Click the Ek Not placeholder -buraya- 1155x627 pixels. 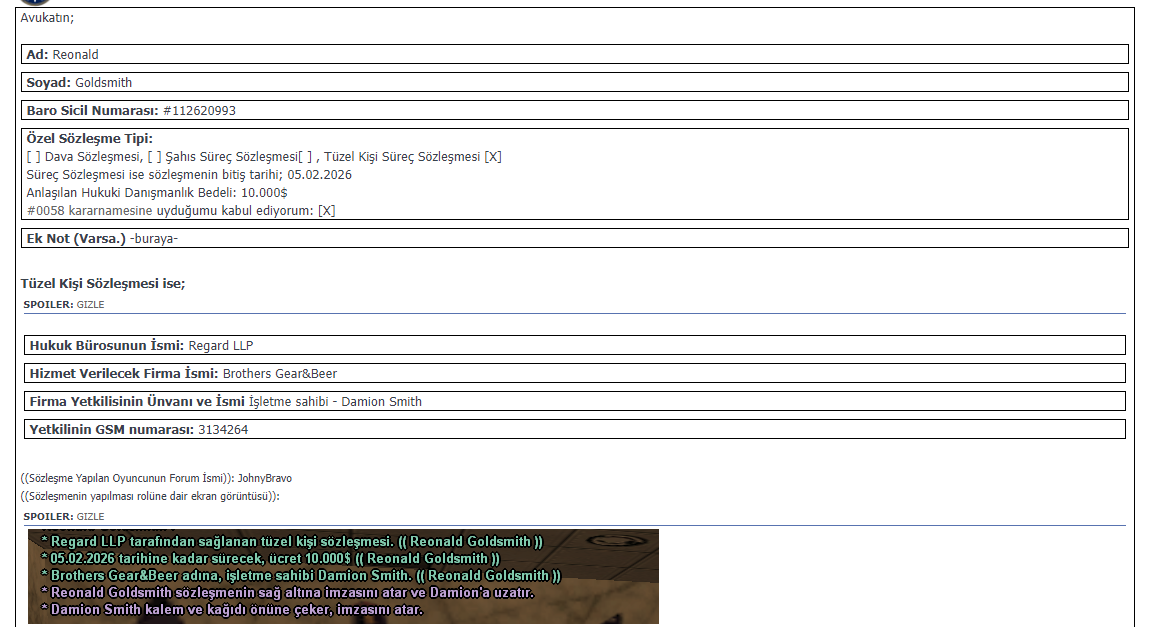(x=154, y=239)
